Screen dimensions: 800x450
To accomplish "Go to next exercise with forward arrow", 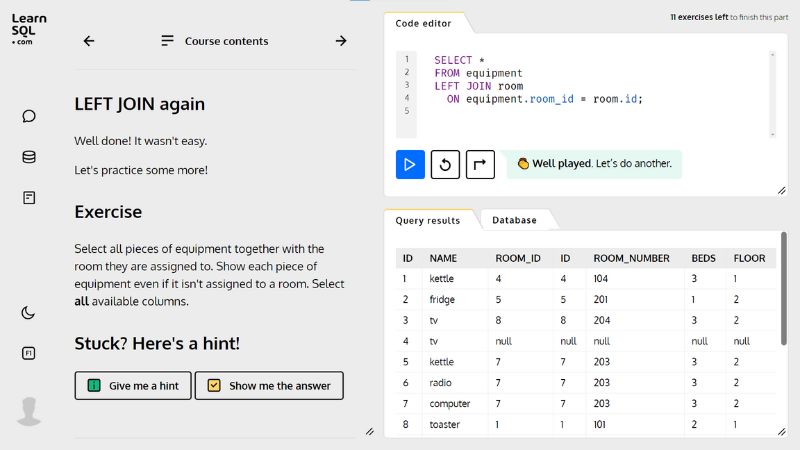I will 341,41.
